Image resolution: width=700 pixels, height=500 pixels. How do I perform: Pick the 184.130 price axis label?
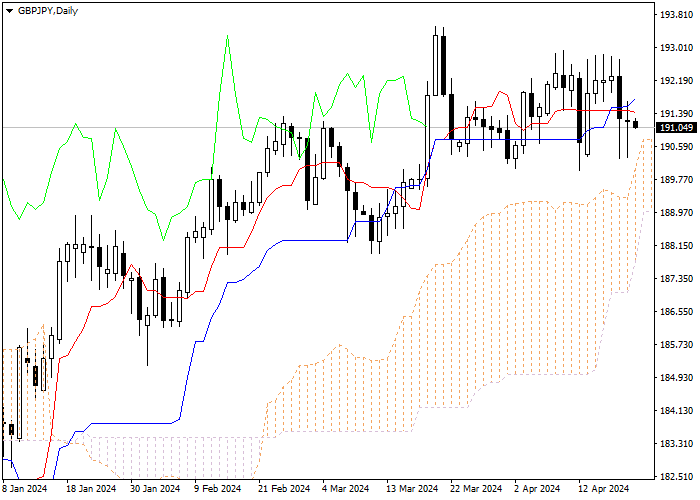(x=676, y=411)
